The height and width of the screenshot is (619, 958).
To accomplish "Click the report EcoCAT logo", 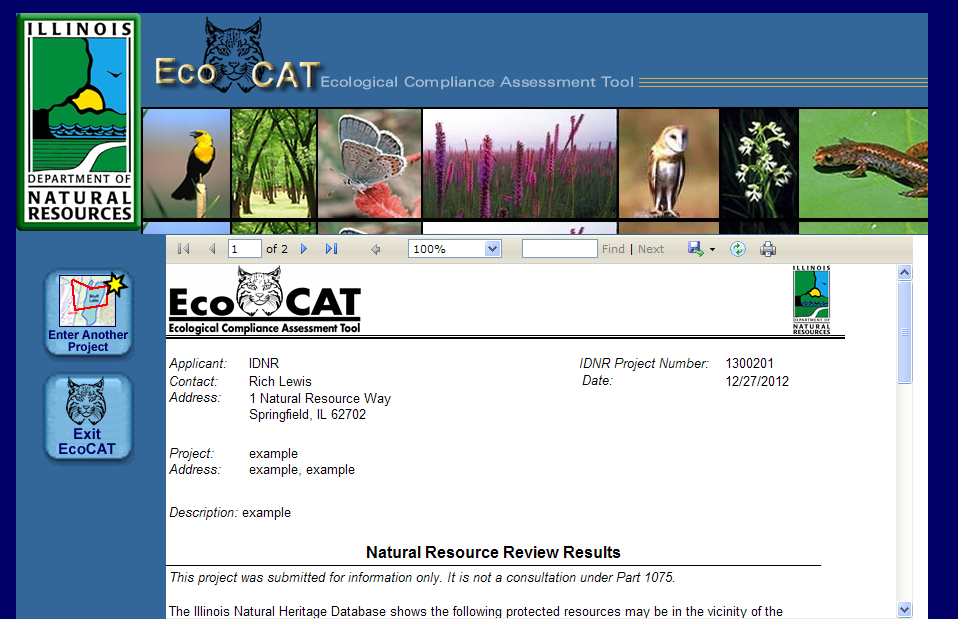I will pos(265,301).
